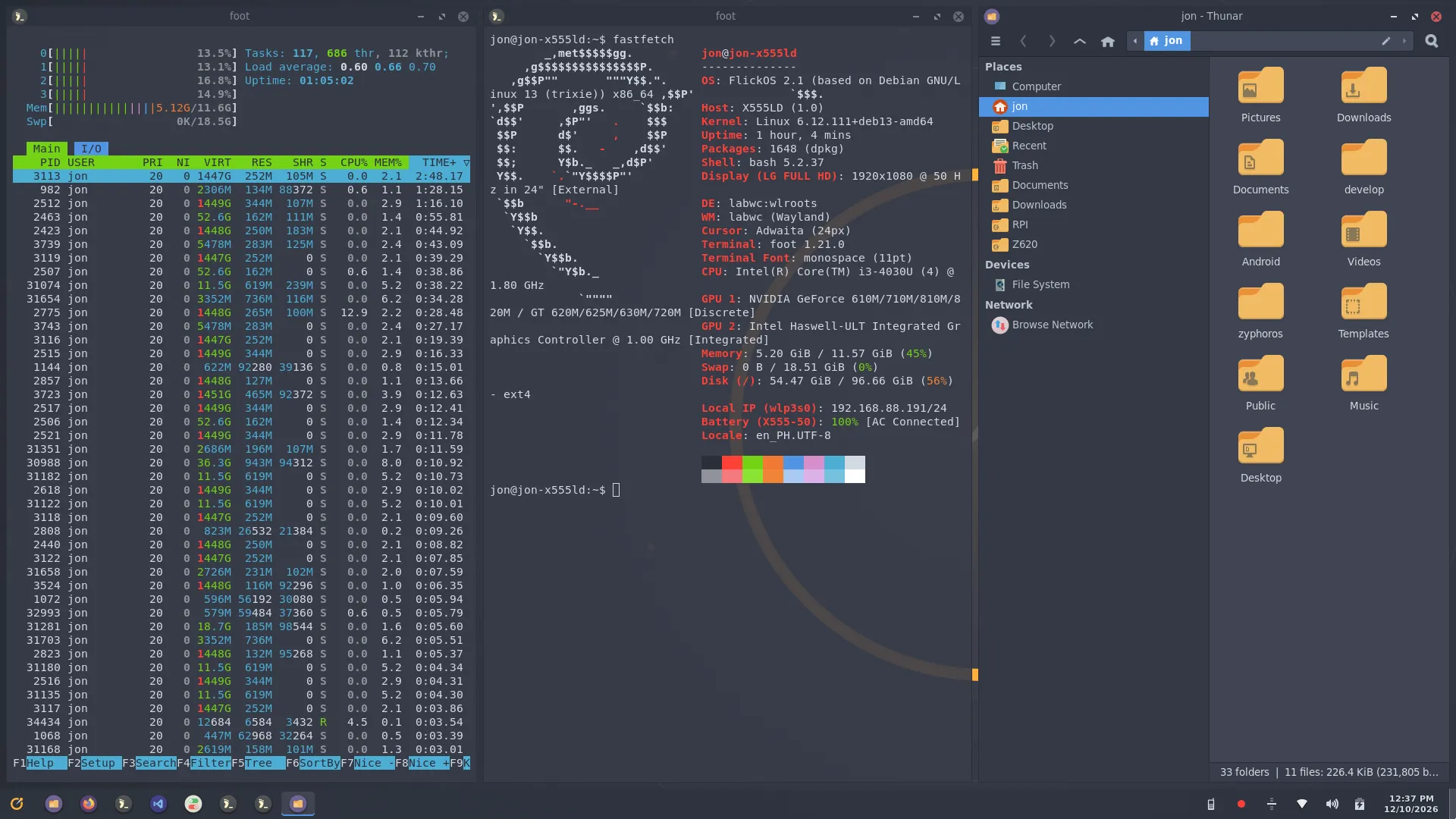Viewport: 1456px width, 819px height.
Task: Open Visual Studio Code from the taskbar
Action: point(158,804)
